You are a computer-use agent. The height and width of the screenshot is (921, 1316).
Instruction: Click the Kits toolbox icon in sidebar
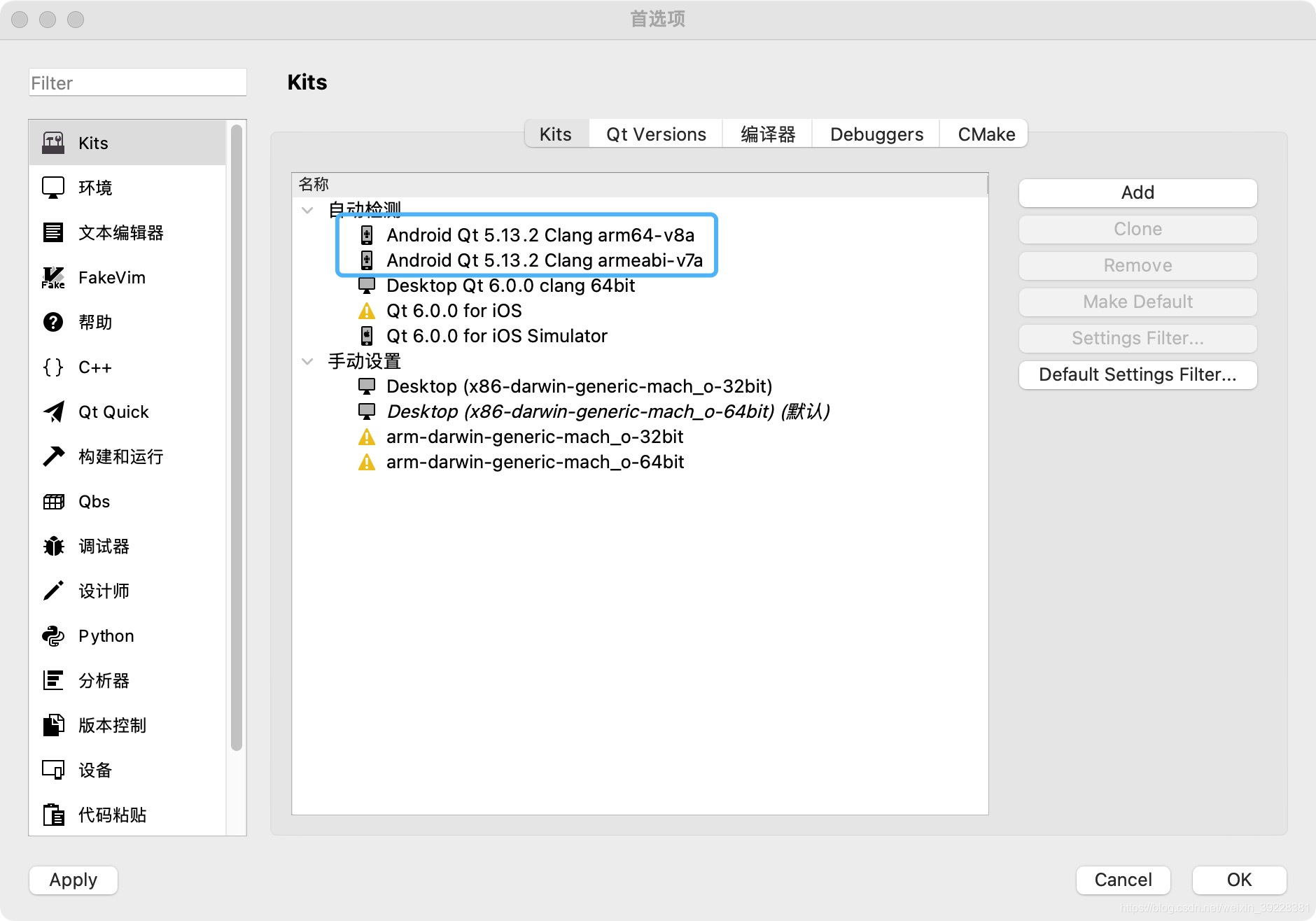click(x=53, y=143)
